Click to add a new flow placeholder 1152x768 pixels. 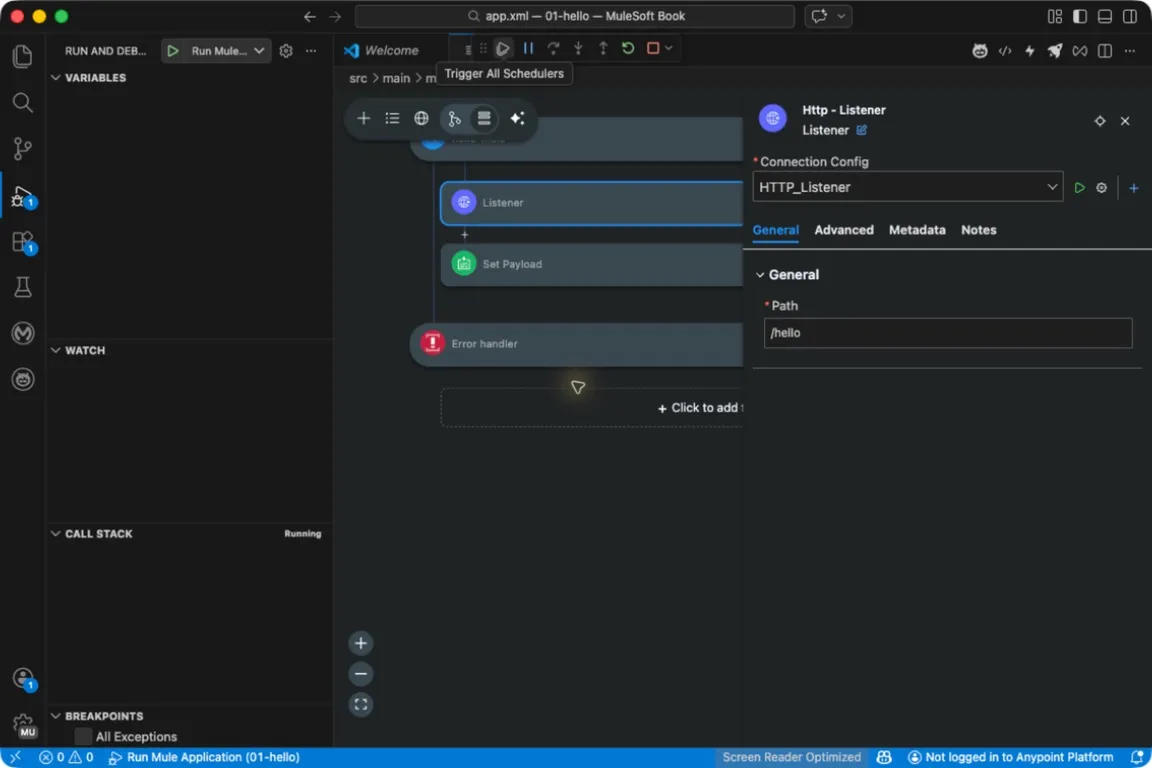coord(591,408)
